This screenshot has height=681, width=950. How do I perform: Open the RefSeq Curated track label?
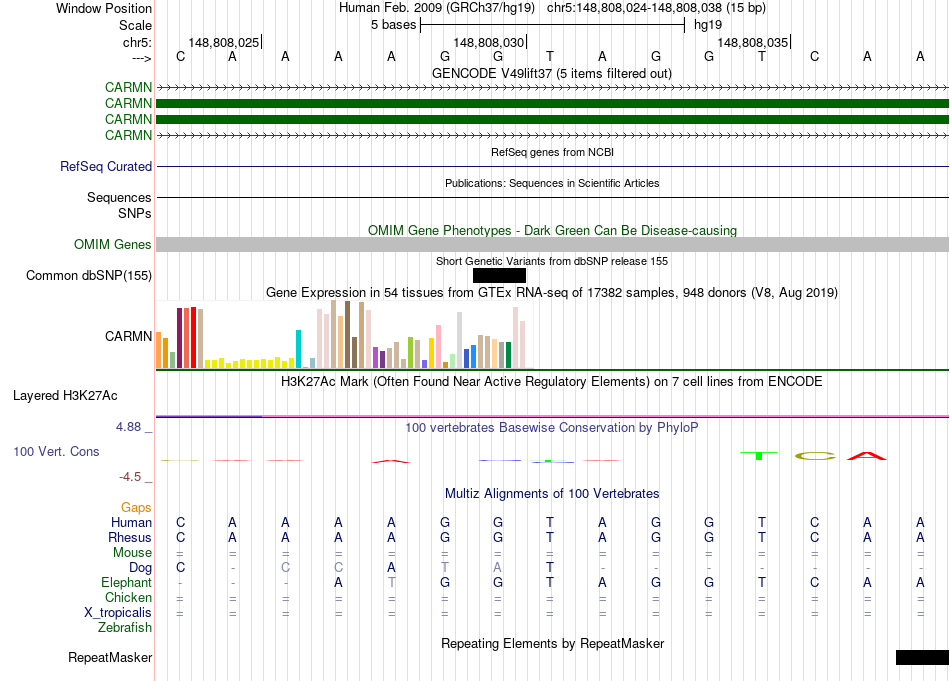click(106, 167)
